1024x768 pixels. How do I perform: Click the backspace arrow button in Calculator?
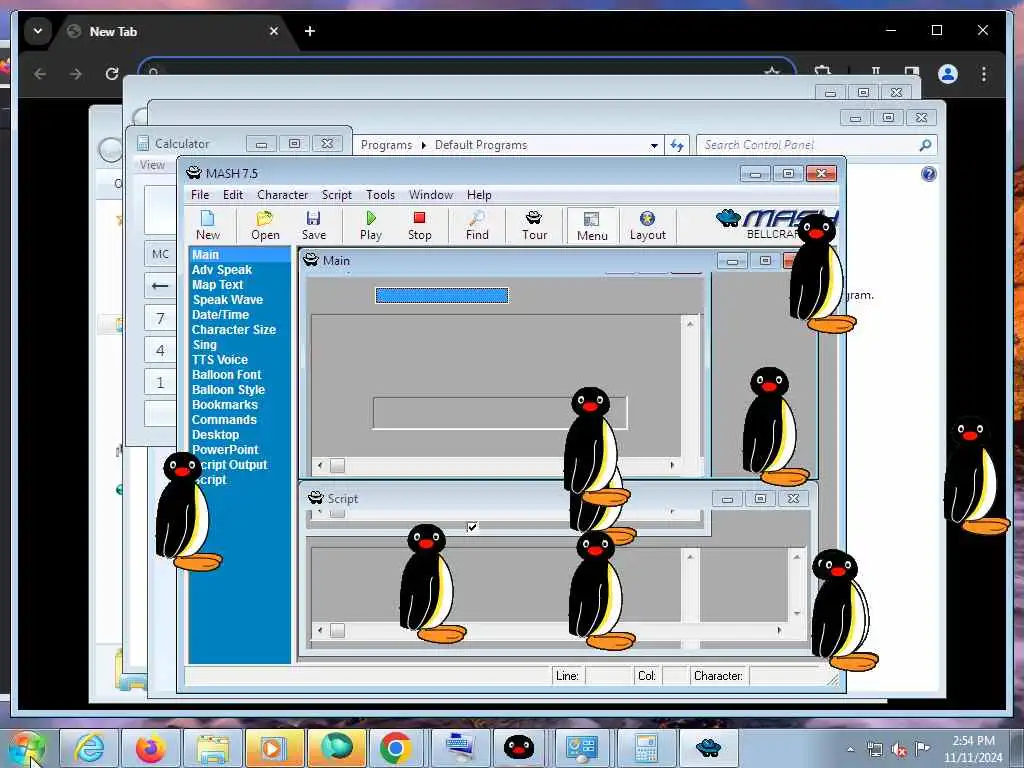click(x=160, y=286)
